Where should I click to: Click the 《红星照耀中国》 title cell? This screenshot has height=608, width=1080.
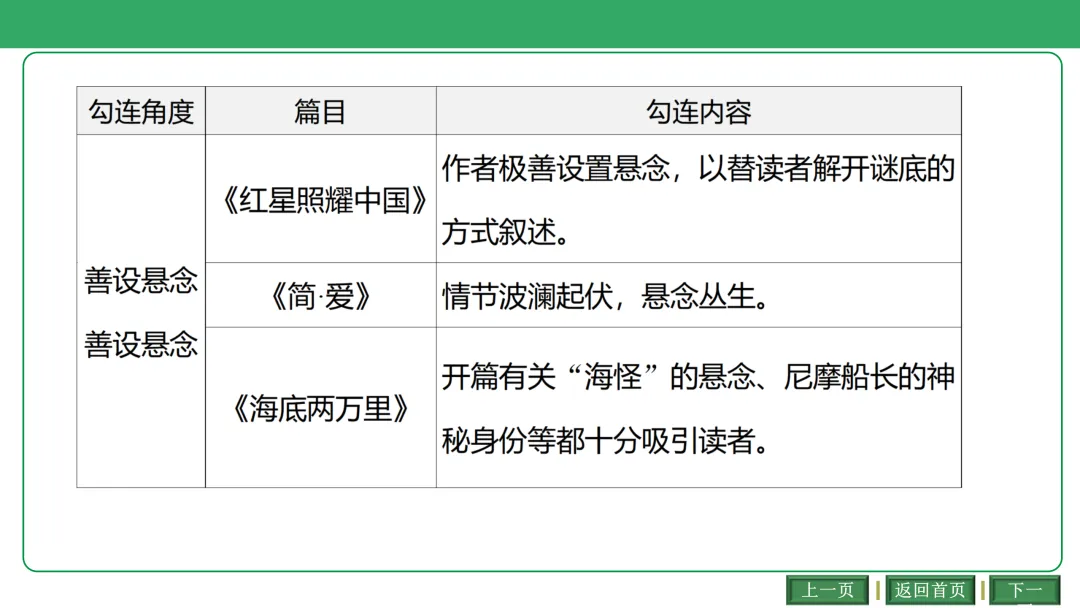pyautogui.click(x=320, y=199)
